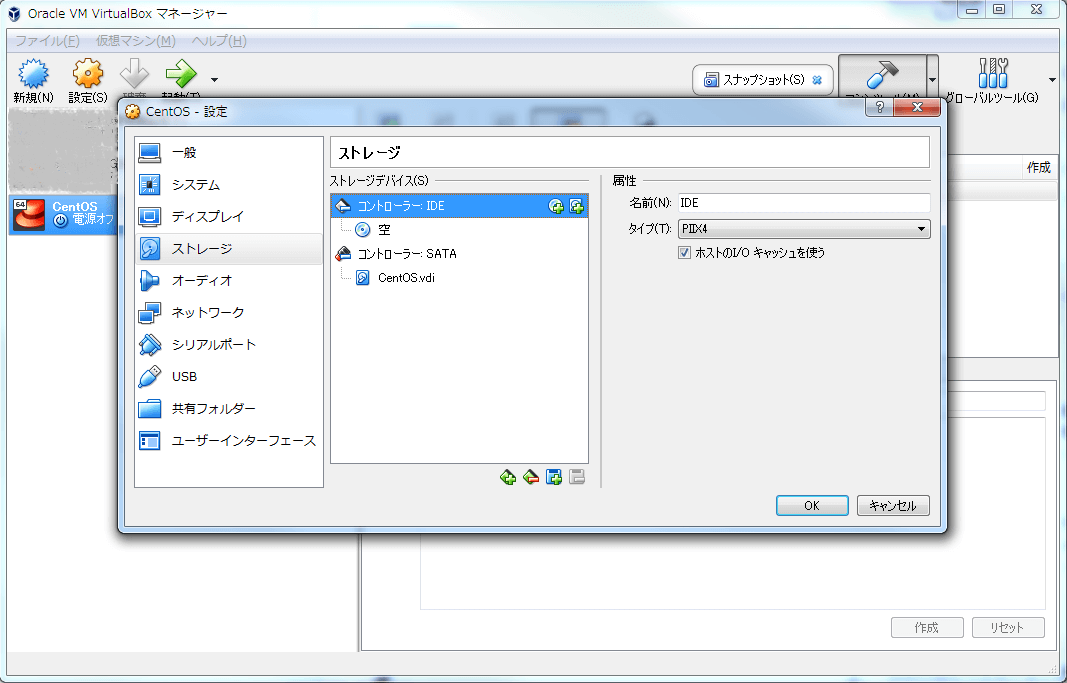Close the Snapshots tool with x icon
This screenshot has width=1067, height=683.
817,80
